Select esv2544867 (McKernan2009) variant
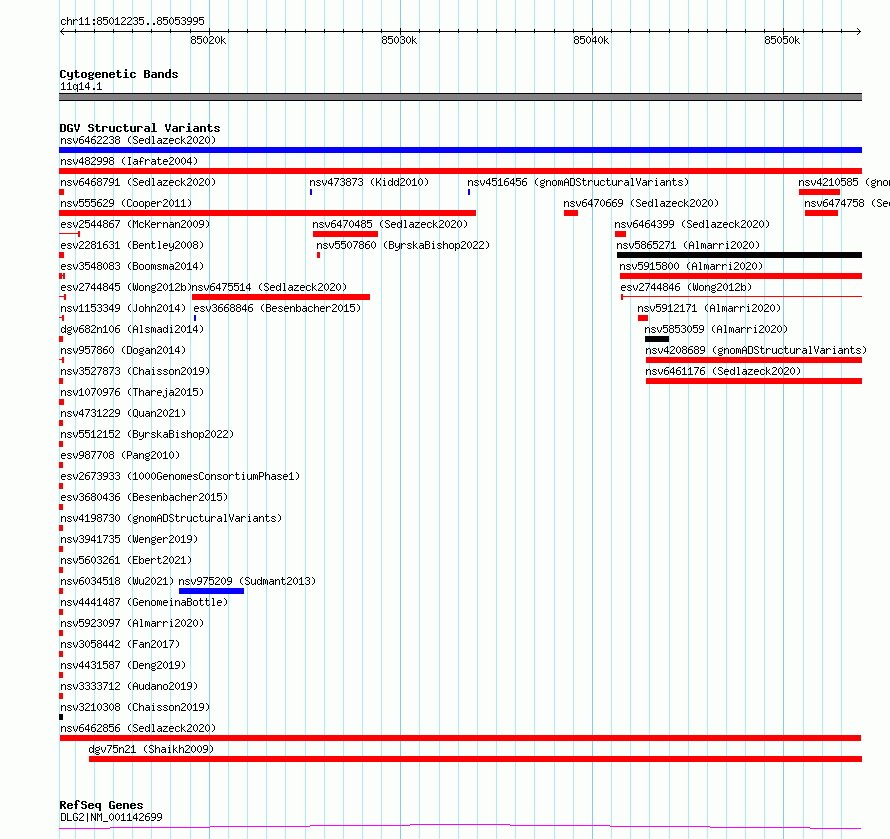Screen dimensions: 890x839 (x=135, y=224)
